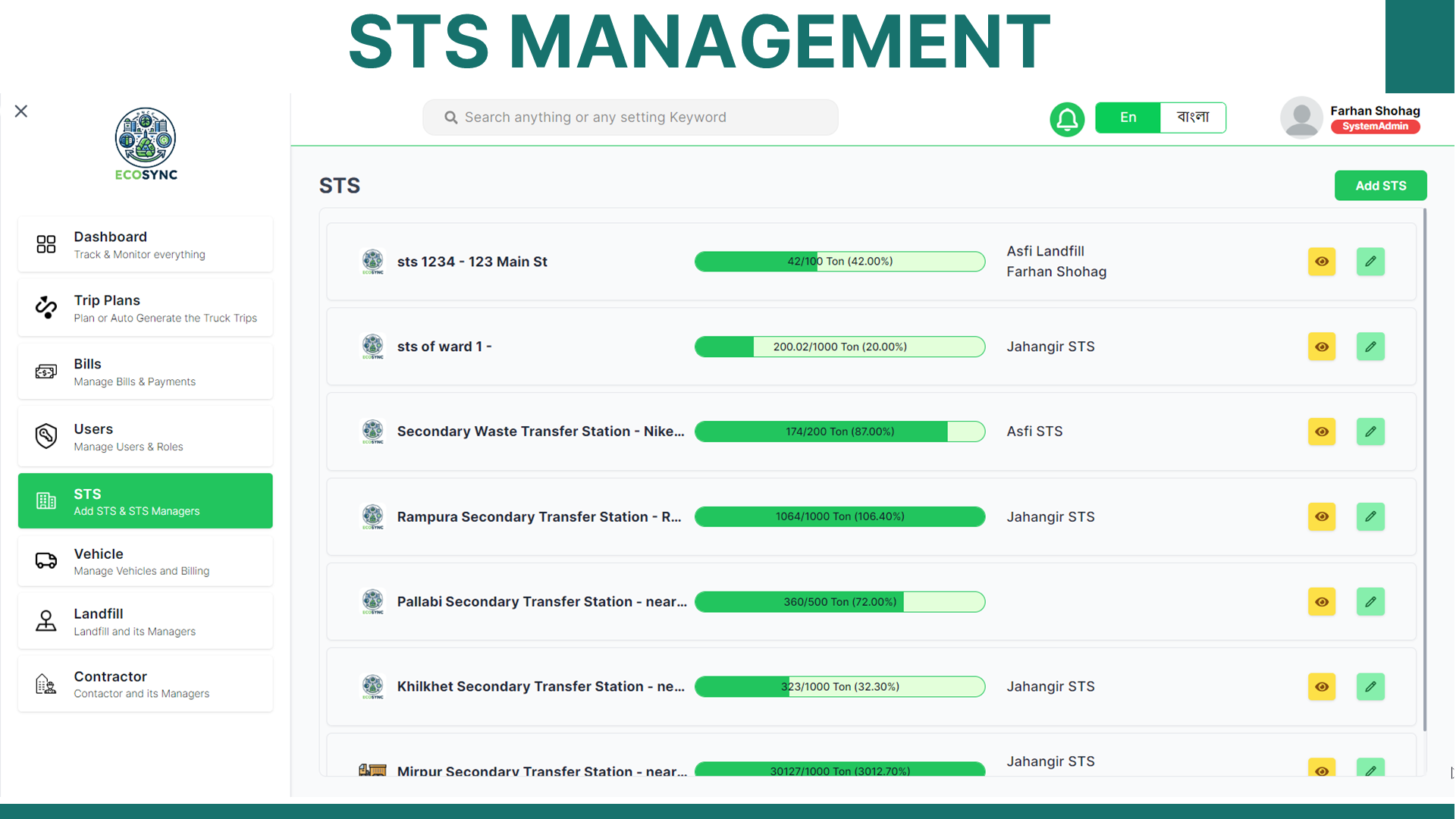Switch language to Bangla
The image size is (1456, 819).
1192,118
